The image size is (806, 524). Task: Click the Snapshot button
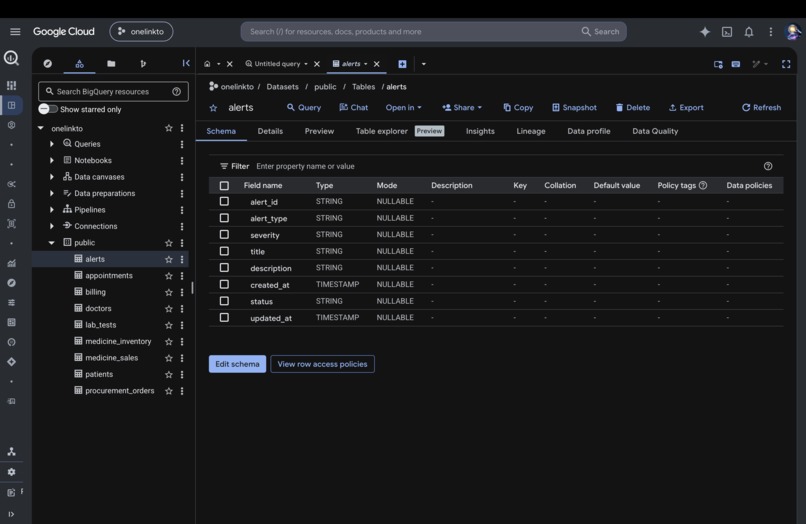pos(574,107)
